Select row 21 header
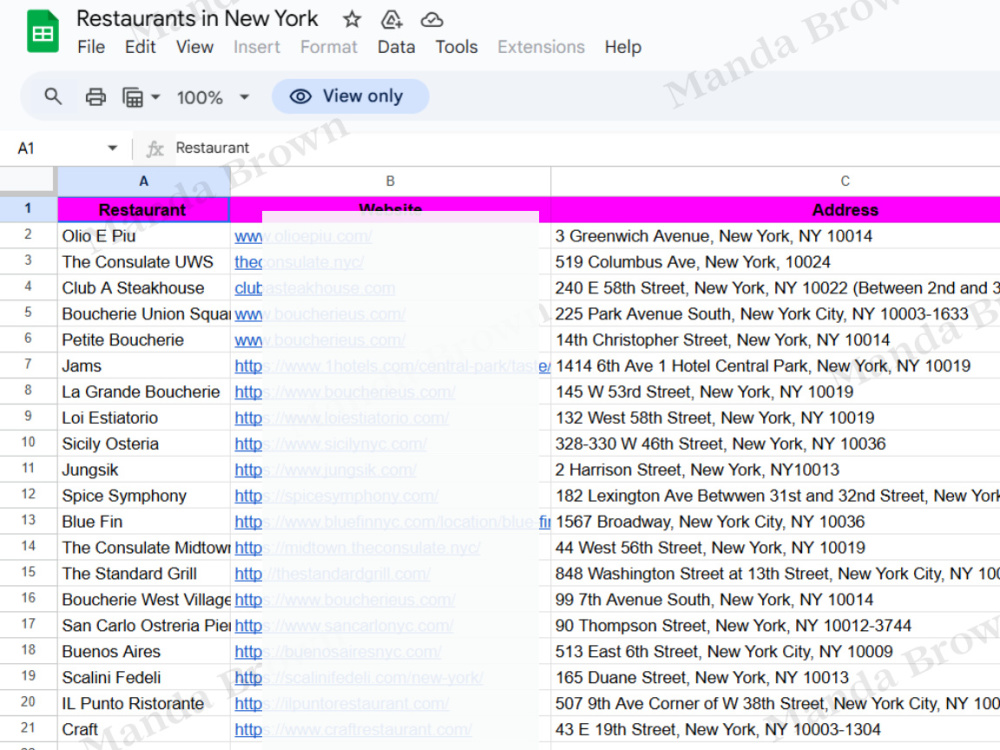This screenshot has width=1000, height=750. point(28,728)
